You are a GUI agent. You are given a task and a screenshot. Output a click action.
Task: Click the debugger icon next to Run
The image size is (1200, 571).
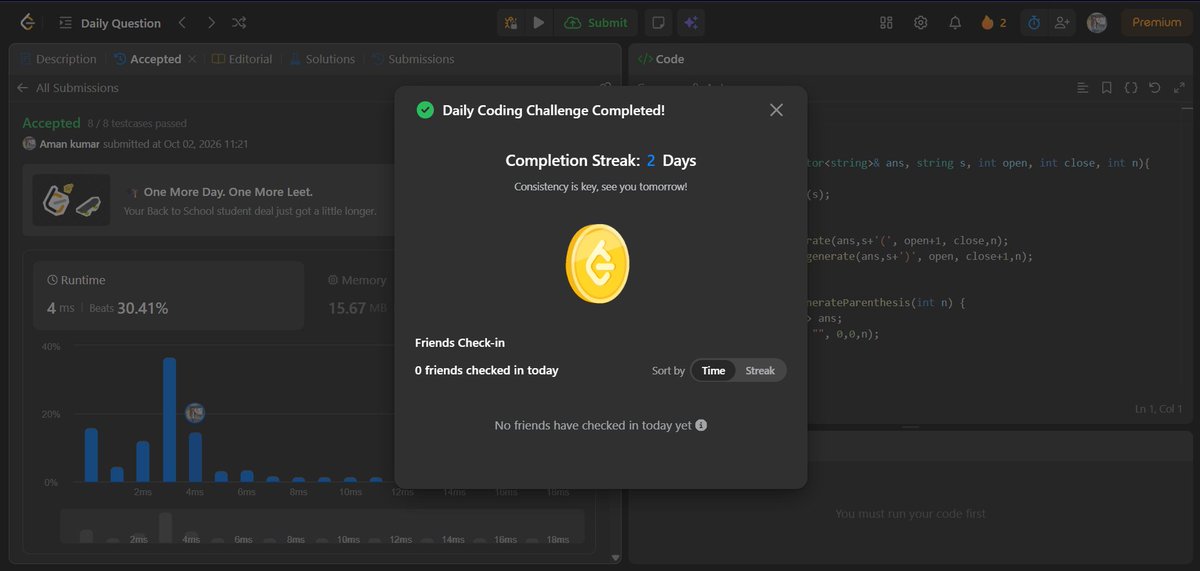click(511, 22)
